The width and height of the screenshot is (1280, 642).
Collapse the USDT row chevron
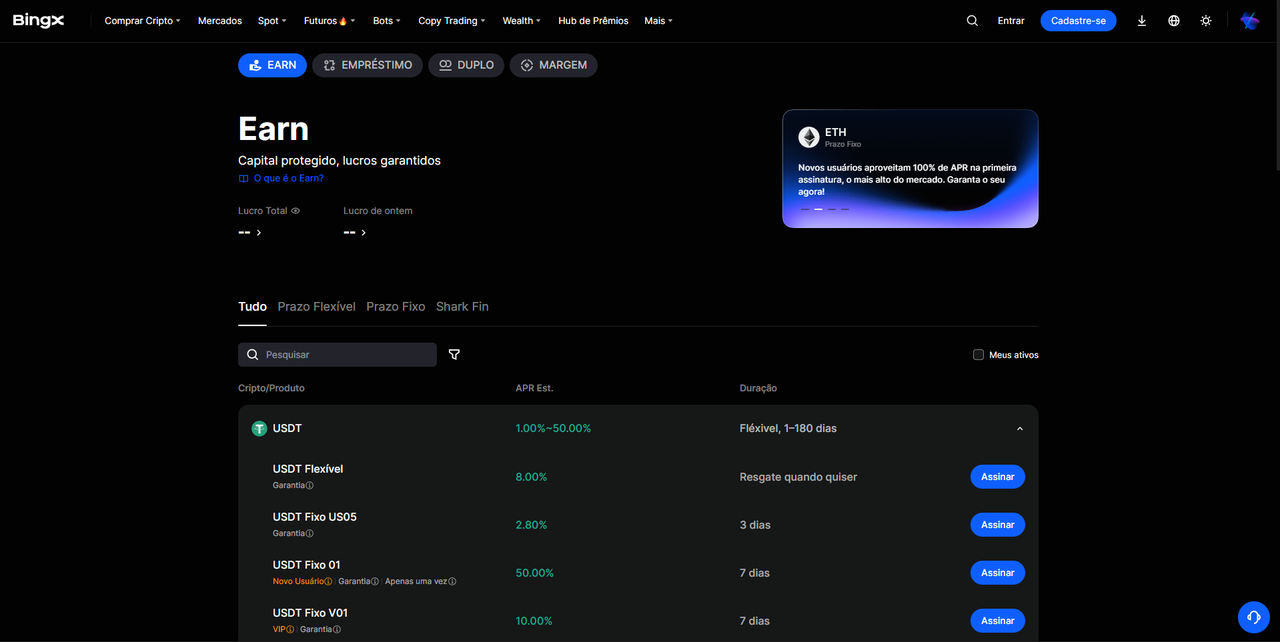point(1020,428)
